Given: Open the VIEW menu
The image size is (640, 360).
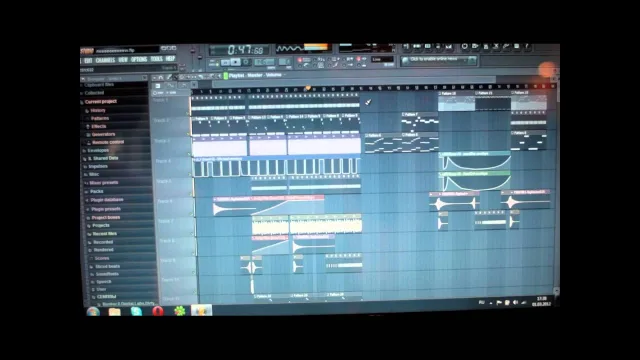Looking at the screenshot, I should pos(123,60).
